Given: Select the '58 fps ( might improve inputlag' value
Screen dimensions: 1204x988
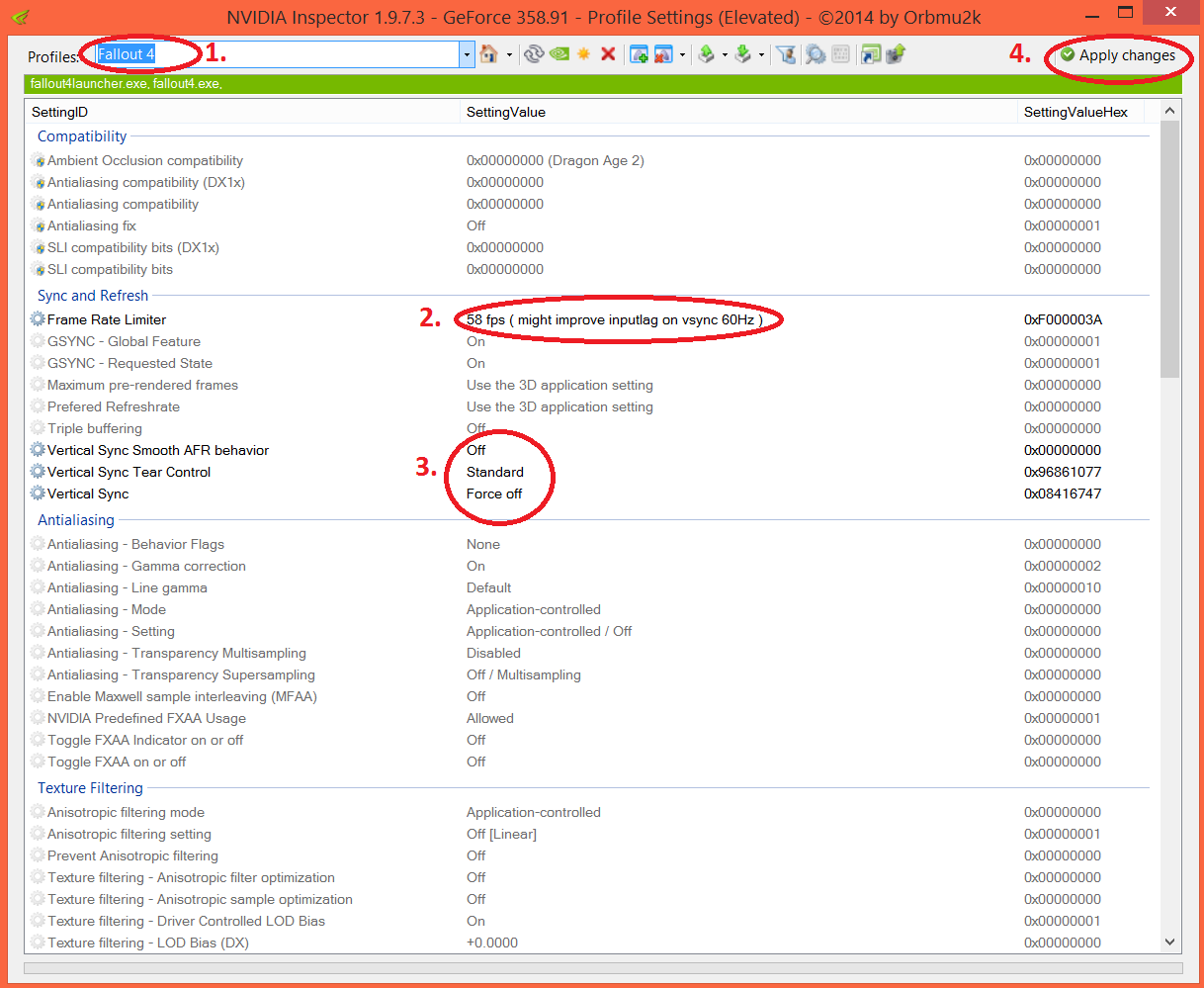Looking at the screenshot, I should coord(615,319).
